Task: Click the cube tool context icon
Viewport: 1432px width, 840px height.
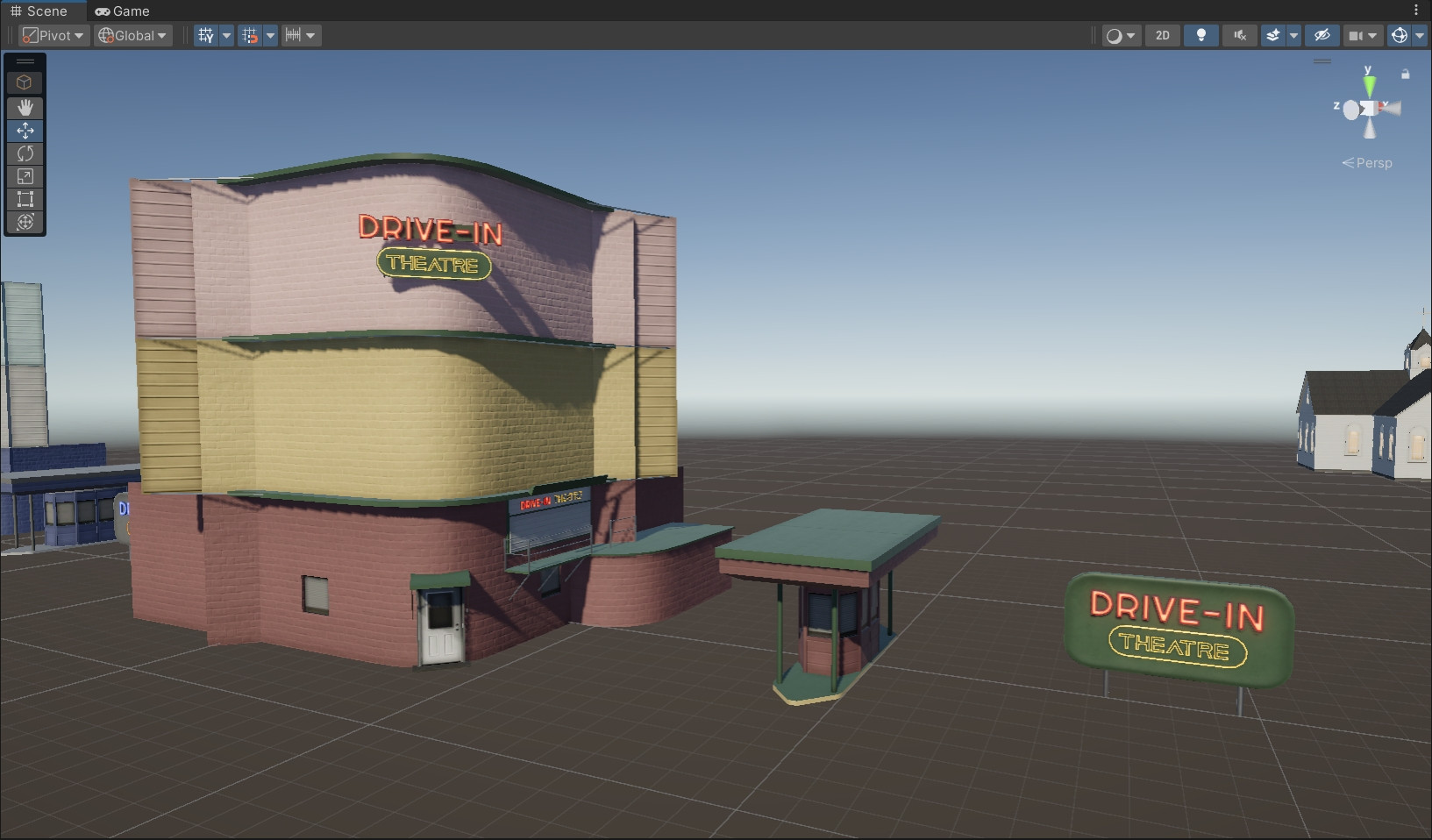Action: point(25,82)
